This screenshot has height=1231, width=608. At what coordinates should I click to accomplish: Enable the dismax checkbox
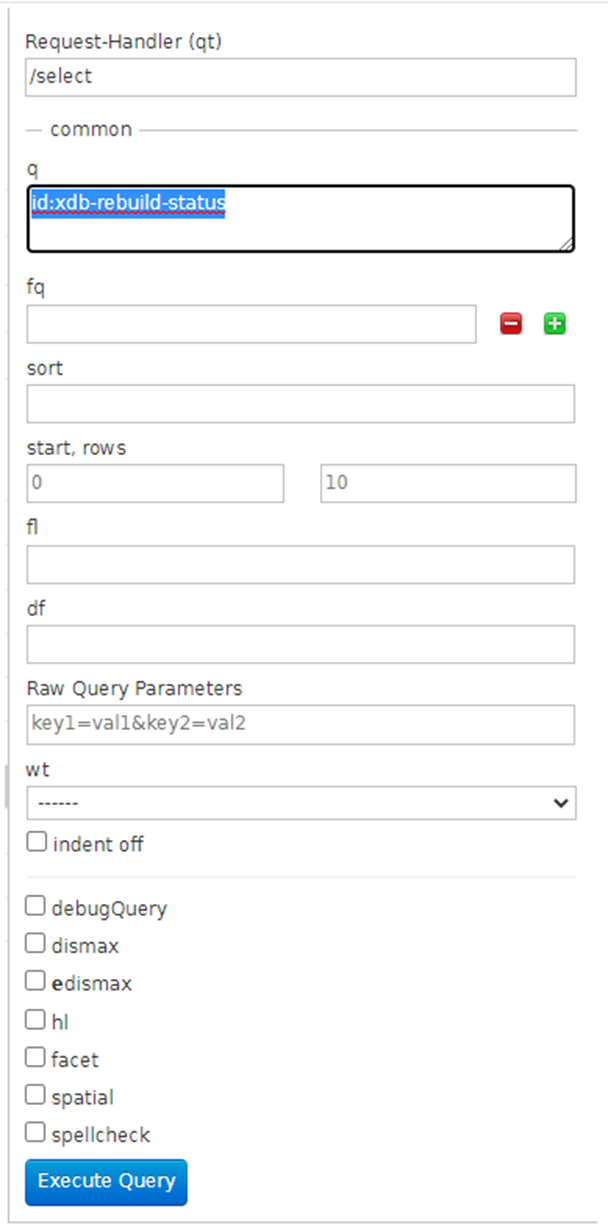pyautogui.click(x=36, y=943)
